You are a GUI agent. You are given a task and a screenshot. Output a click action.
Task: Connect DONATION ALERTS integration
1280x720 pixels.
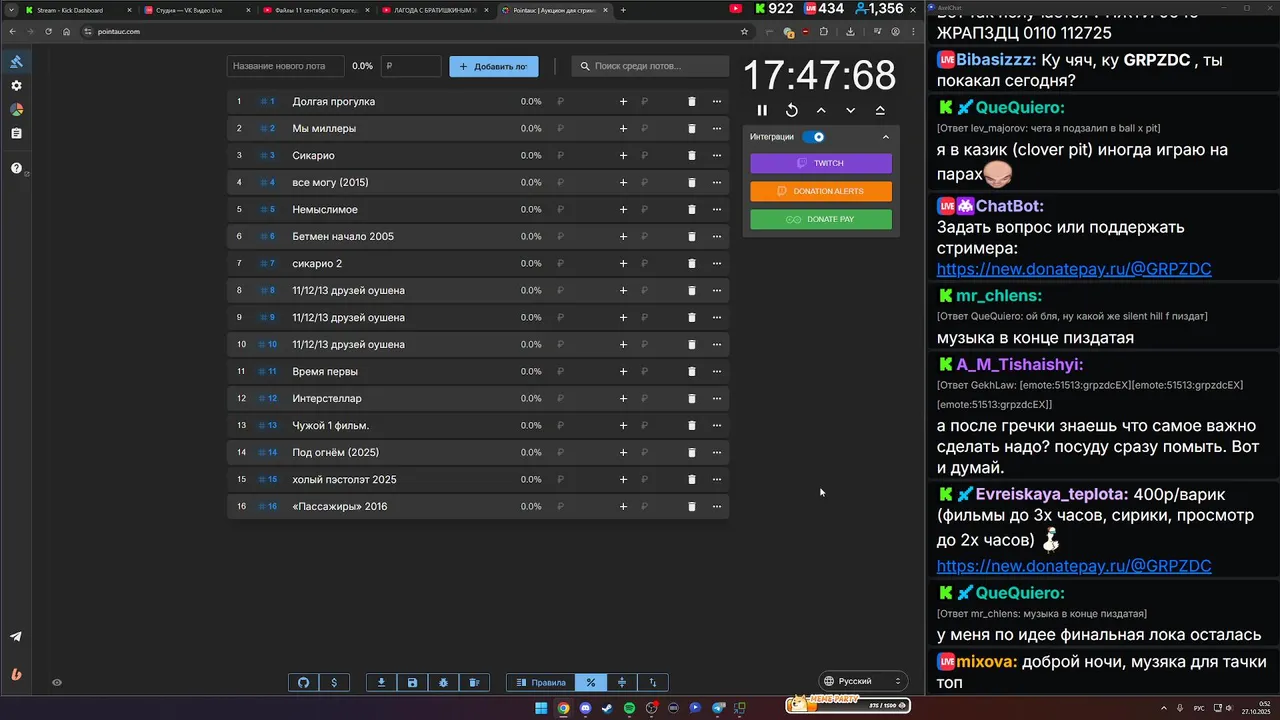pyautogui.click(x=821, y=191)
